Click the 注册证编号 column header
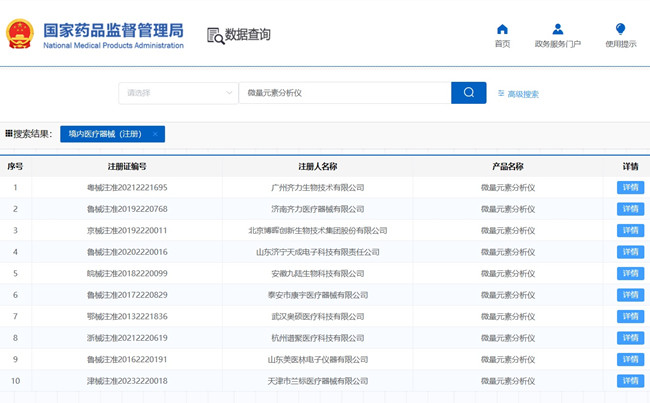 click(127, 166)
